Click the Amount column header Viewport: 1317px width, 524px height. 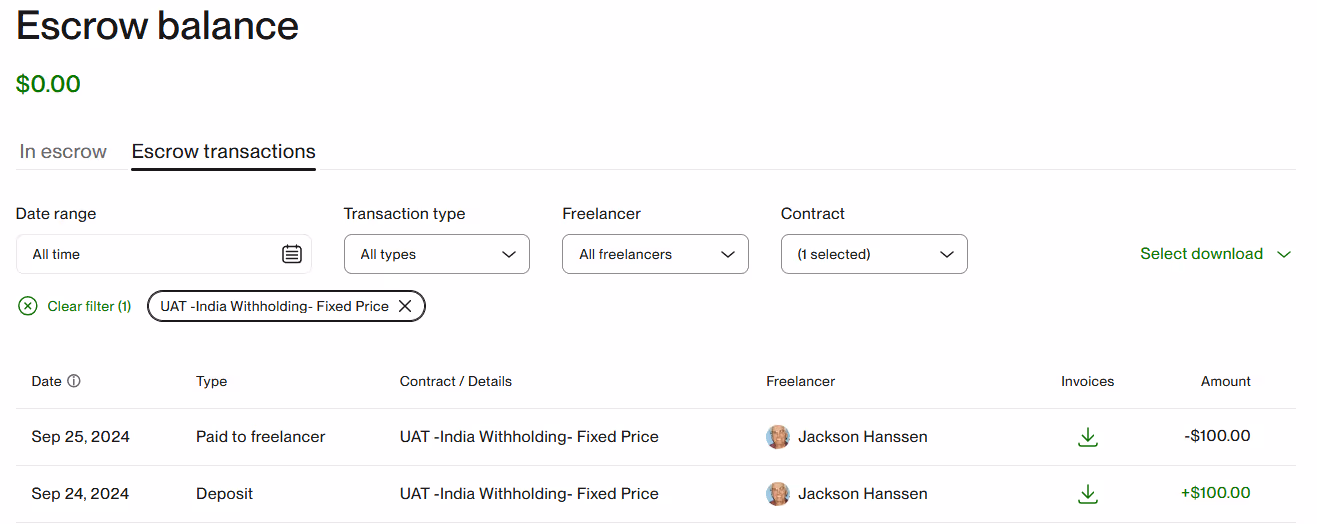[x=1226, y=381]
